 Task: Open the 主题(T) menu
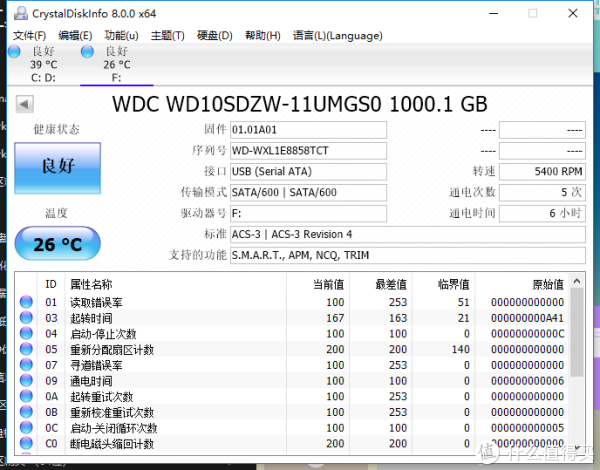click(168, 36)
